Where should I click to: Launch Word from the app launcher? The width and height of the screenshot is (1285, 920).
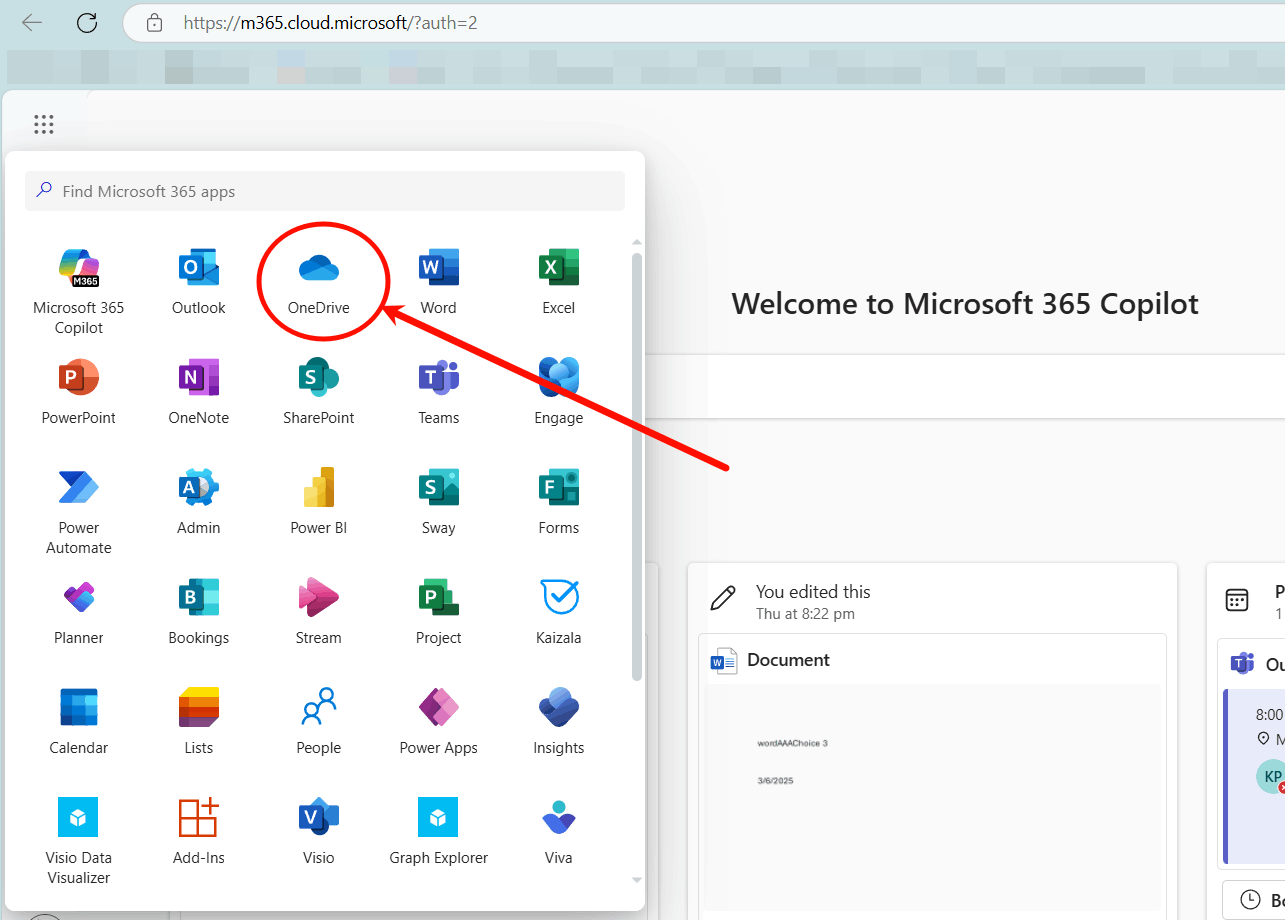439,280
